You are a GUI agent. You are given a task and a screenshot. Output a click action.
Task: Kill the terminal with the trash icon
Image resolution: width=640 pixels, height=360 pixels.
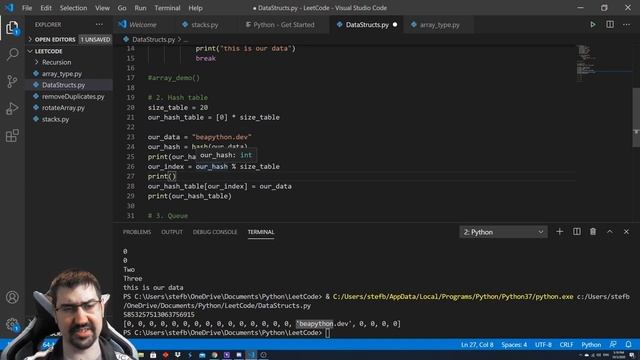tap(593, 232)
